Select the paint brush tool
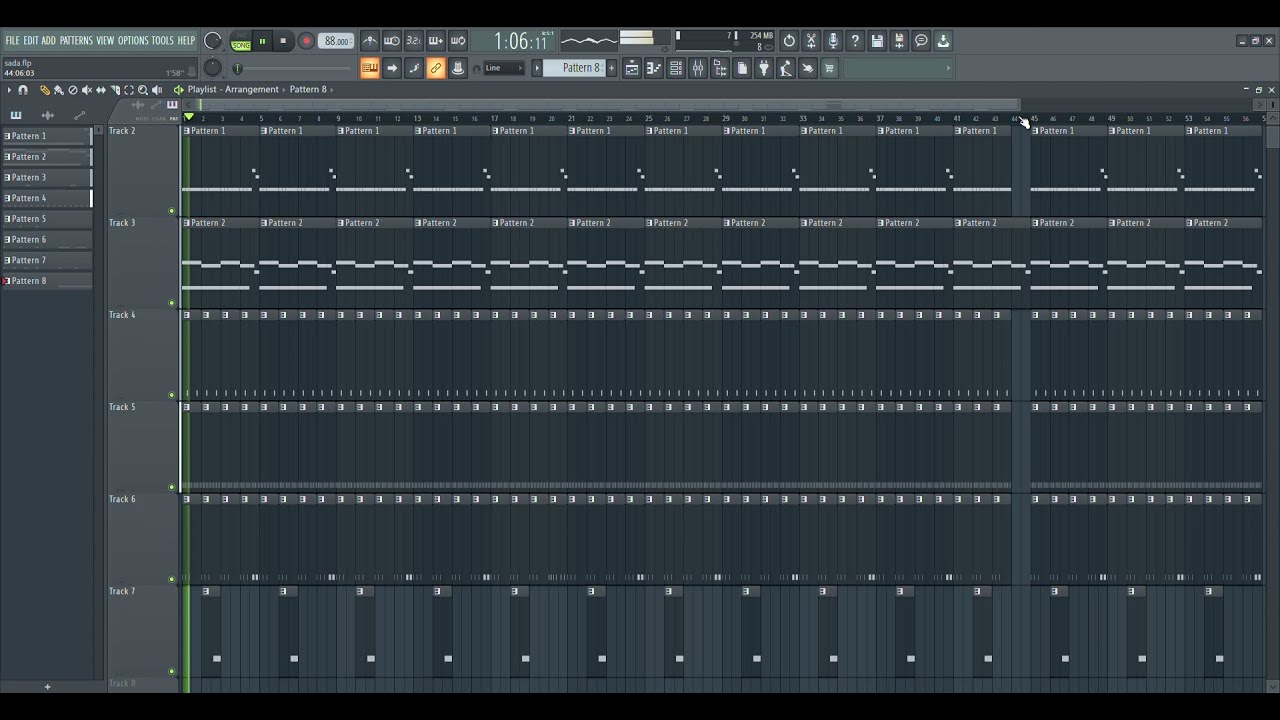This screenshot has height=720, width=1280. click(x=58, y=90)
